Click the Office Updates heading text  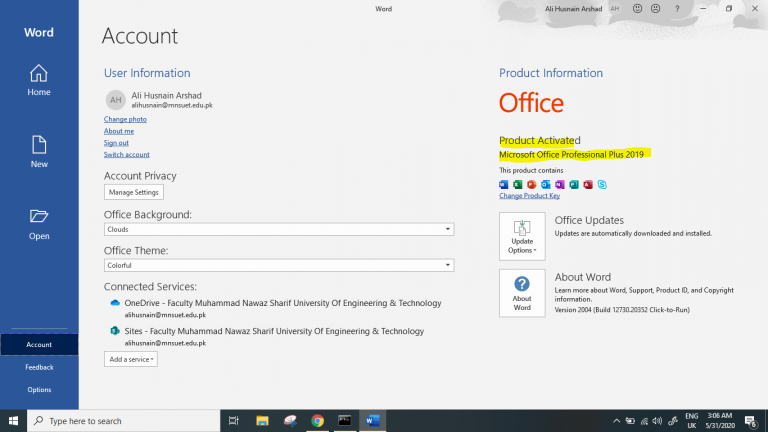[589, 220]
